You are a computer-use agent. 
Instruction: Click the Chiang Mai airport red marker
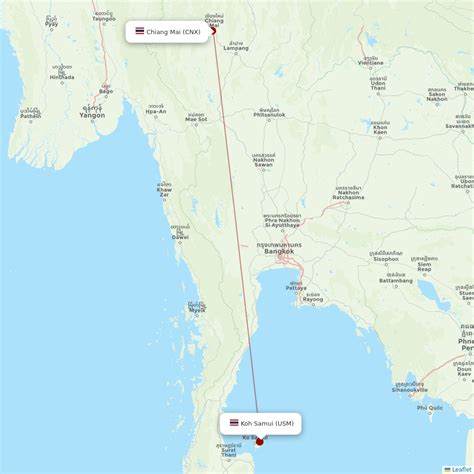coord(213,31)
